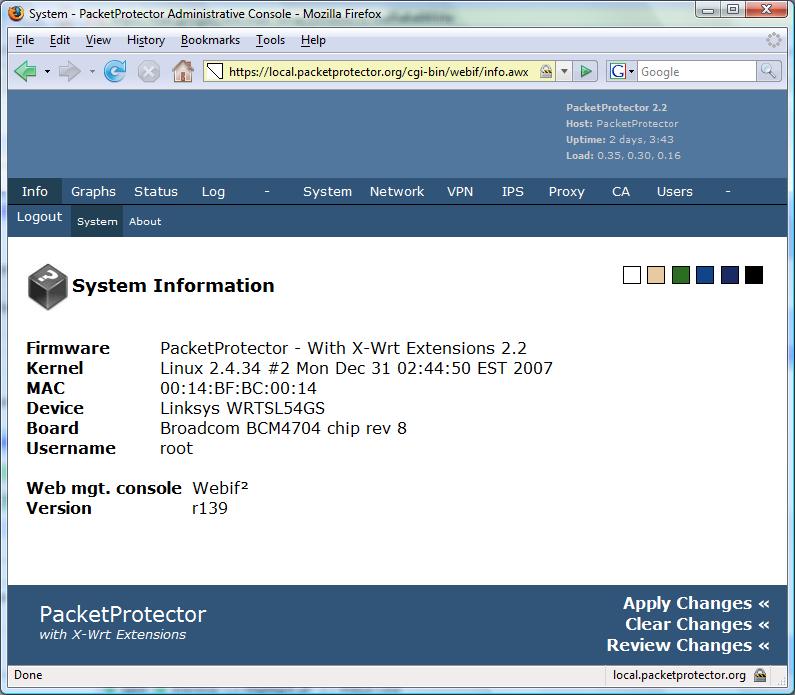The image size is (795, 695).
Task: Click the Firefox logo in title bar
Action: (16, 13)
